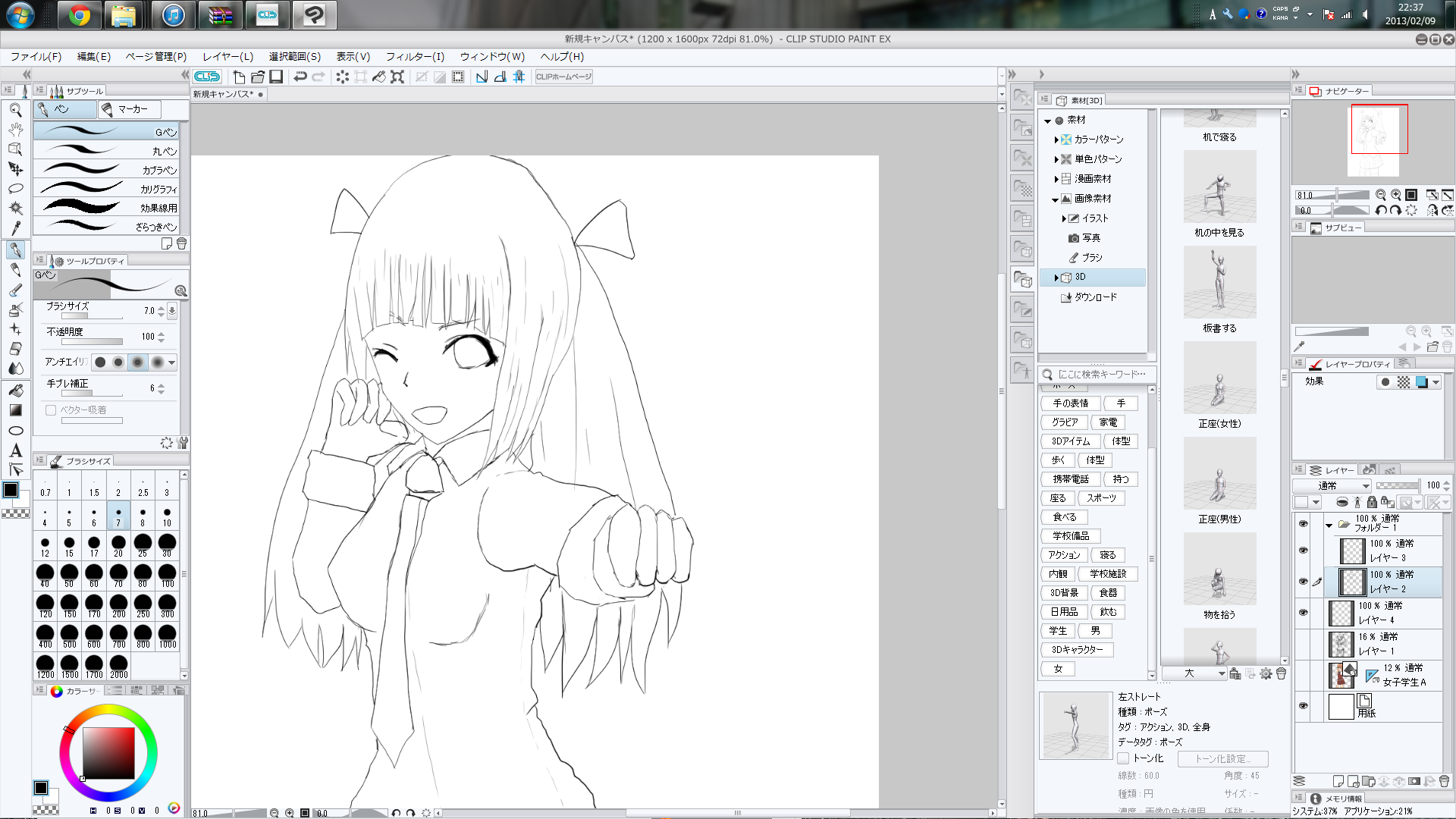Select the Hand move tool

15,130
